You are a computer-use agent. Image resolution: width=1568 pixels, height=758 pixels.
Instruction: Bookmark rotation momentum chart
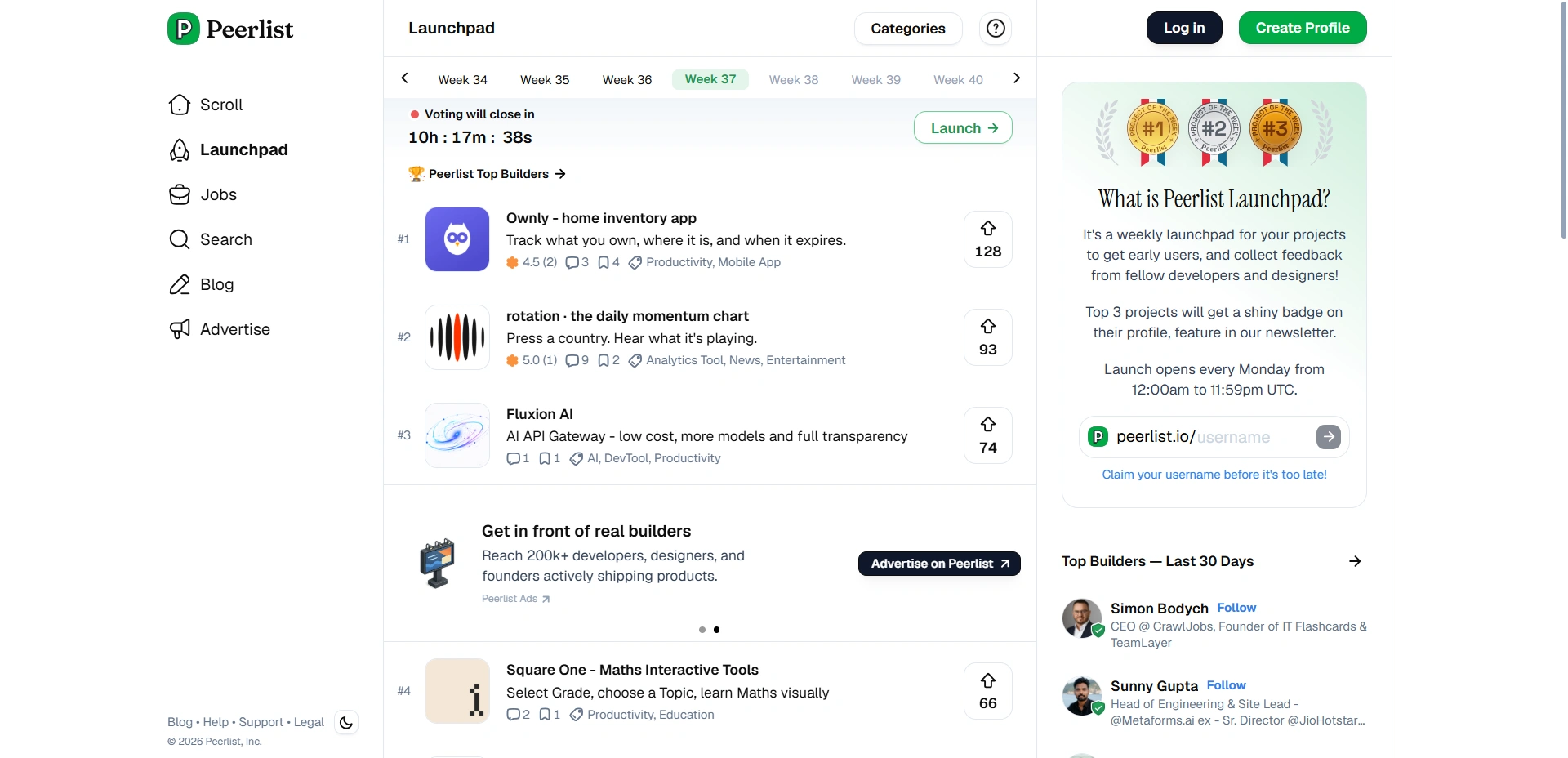point(604,360)
